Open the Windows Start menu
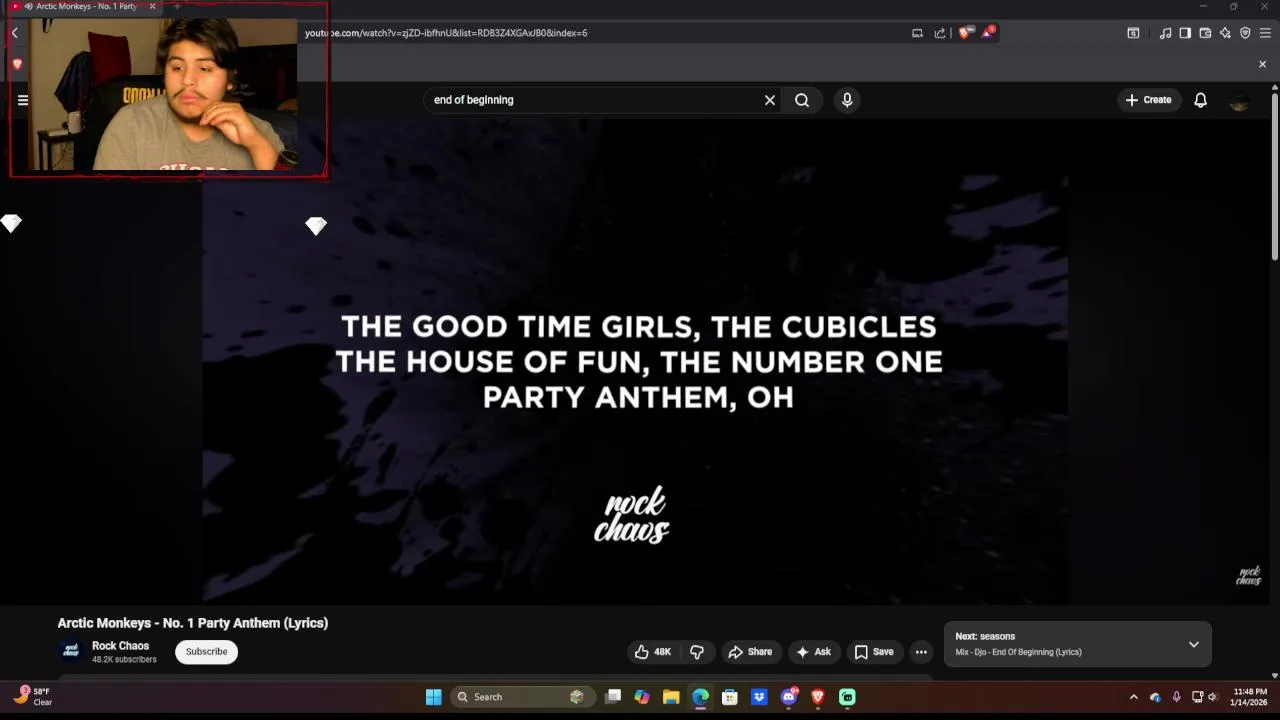1280x720 pixels. tap(433, 697)
